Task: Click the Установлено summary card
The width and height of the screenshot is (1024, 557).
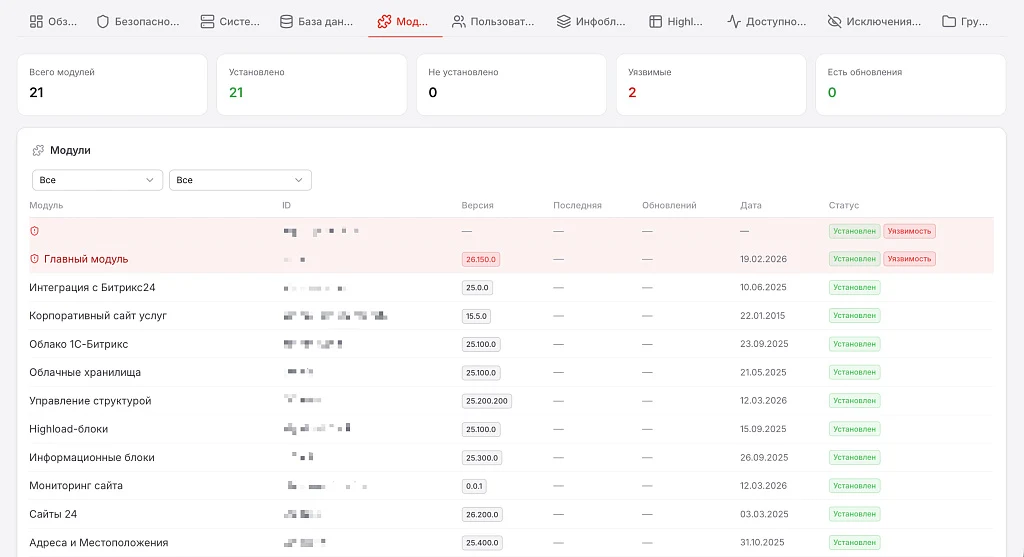Action: 312,85
